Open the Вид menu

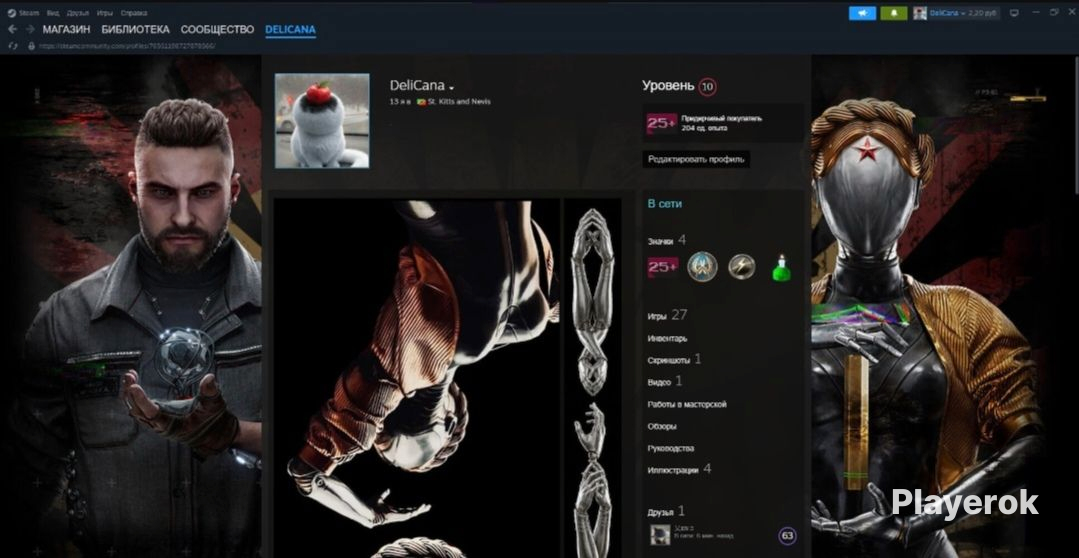53,13
